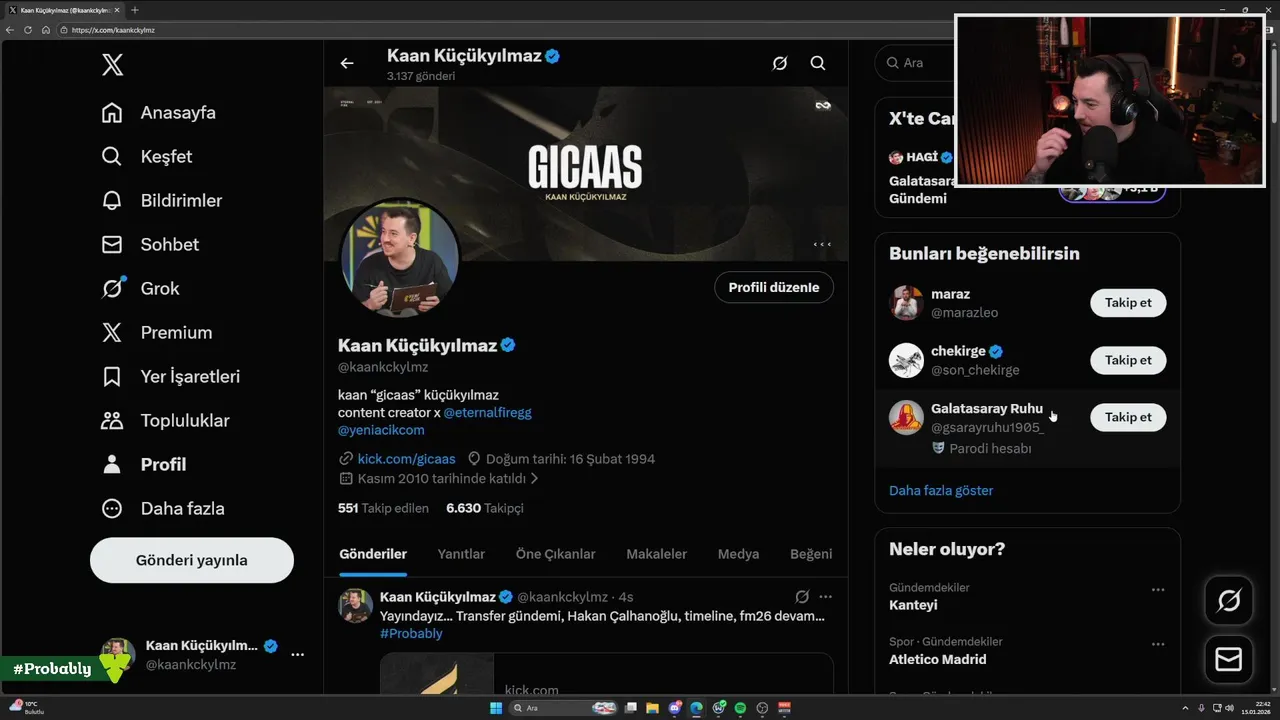The image size is (1280, 720).
Task: Switch to the Makaleler tab
Action: [656, 554]
